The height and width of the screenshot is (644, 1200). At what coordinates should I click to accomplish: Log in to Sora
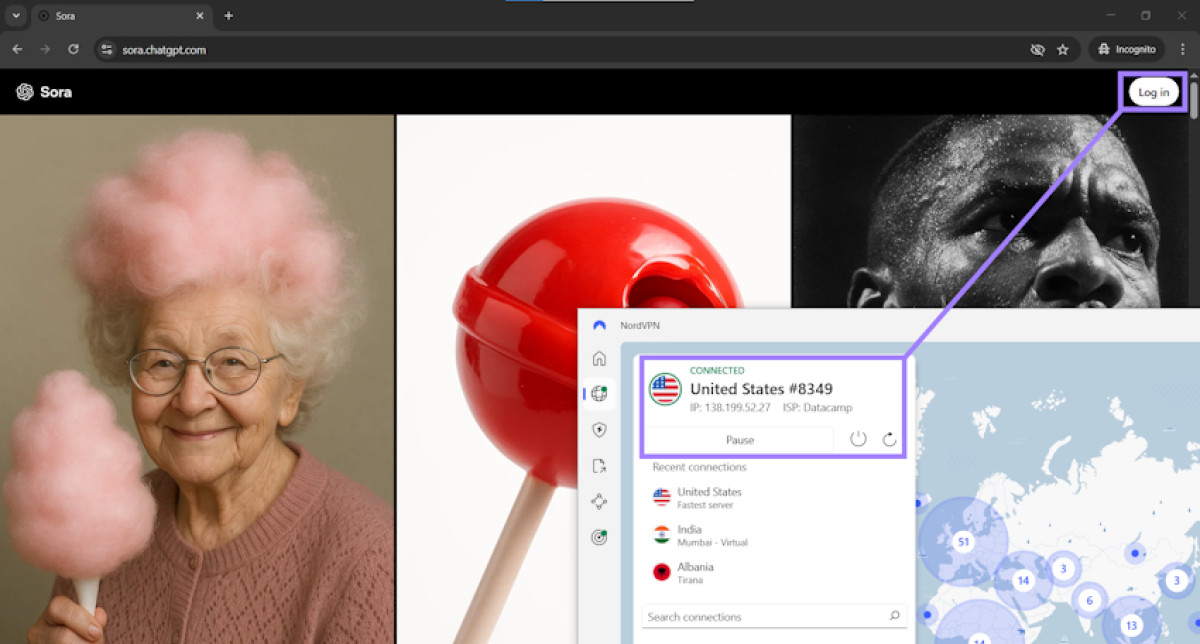[x=1153, y=92]
